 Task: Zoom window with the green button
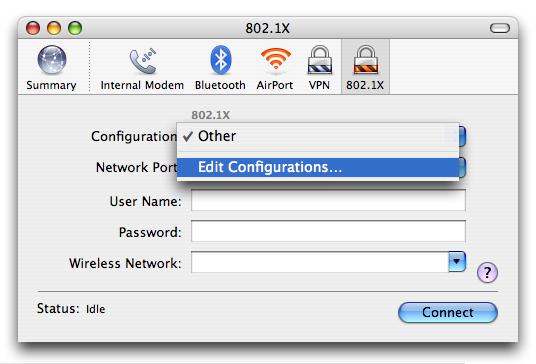pyautogui.click(x=75, y=28)
